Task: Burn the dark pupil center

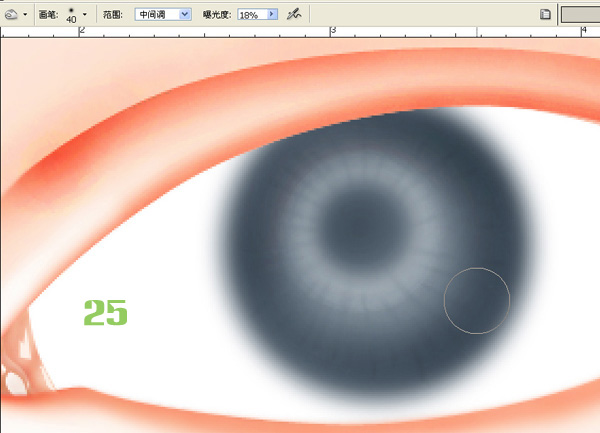Action: click(x=364, y=228)
